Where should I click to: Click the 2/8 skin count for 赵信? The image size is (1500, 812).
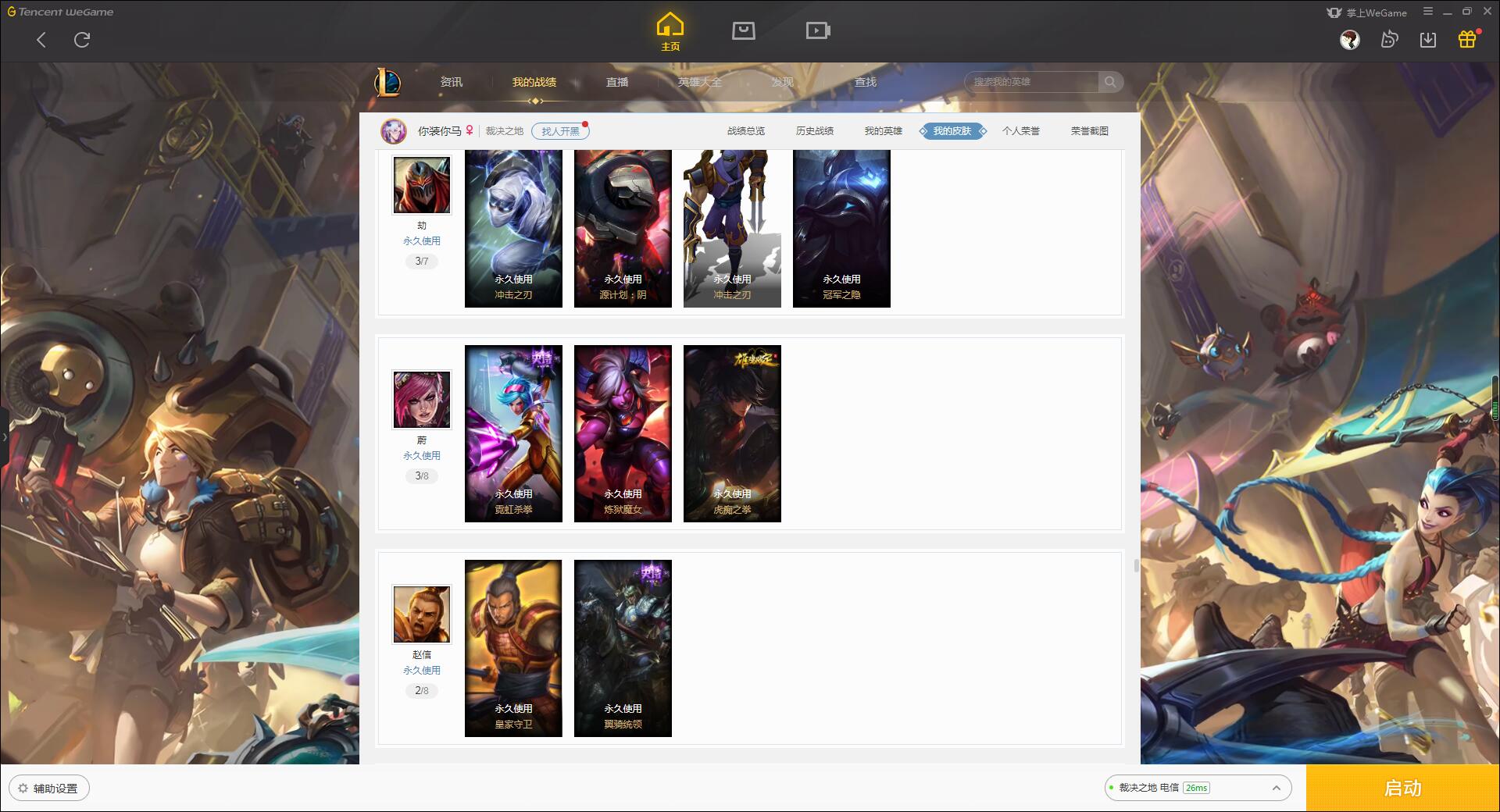coord(422,691)
